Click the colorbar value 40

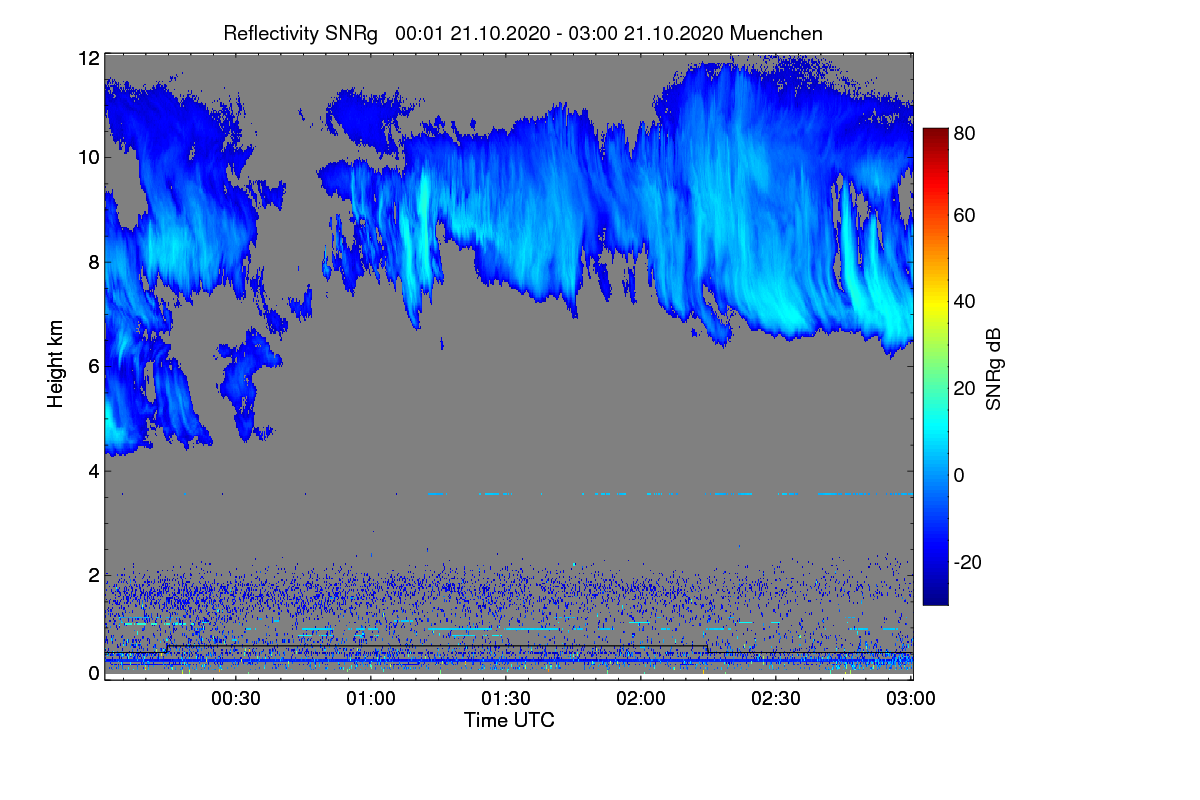pos(964,301)
